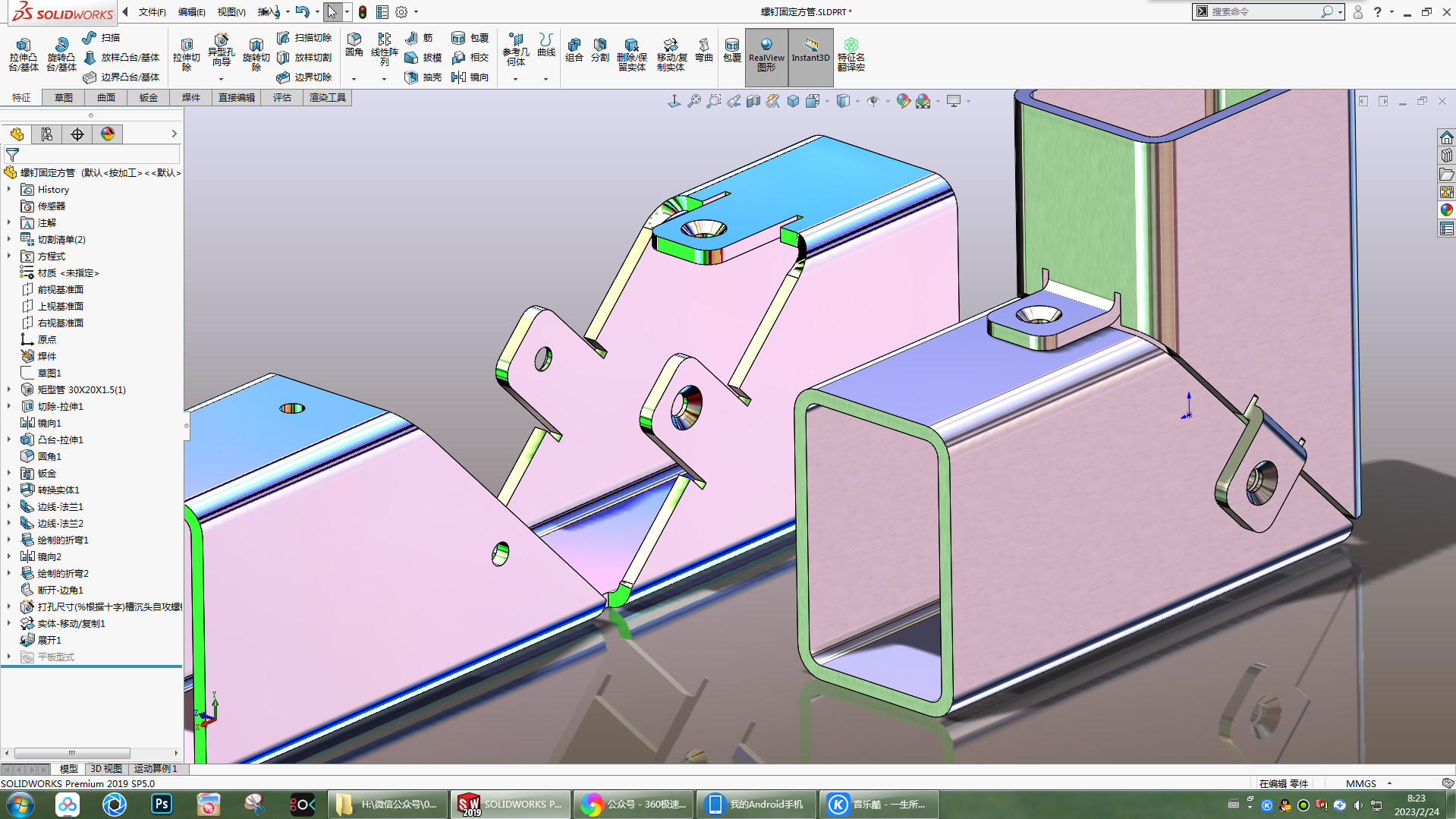
Task: Open the Windows Start button
Action: (x=20, y=804)
